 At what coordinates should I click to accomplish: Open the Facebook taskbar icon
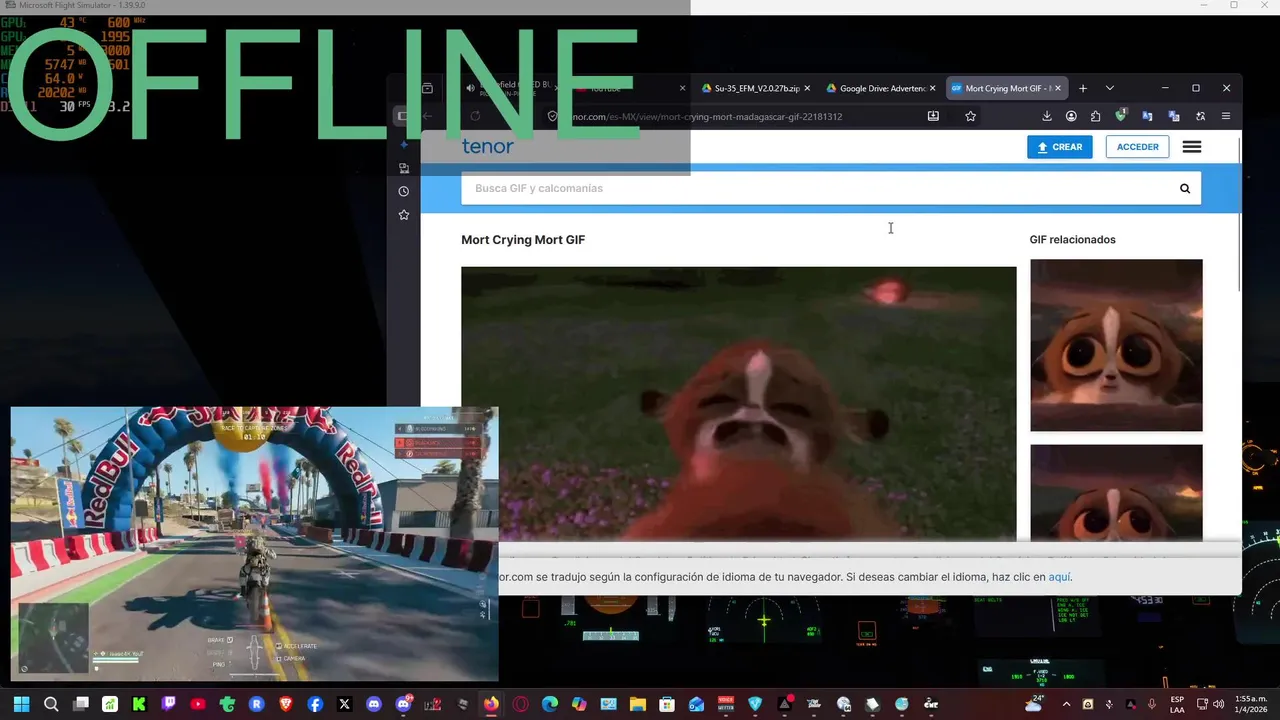[x=315, y=704]
